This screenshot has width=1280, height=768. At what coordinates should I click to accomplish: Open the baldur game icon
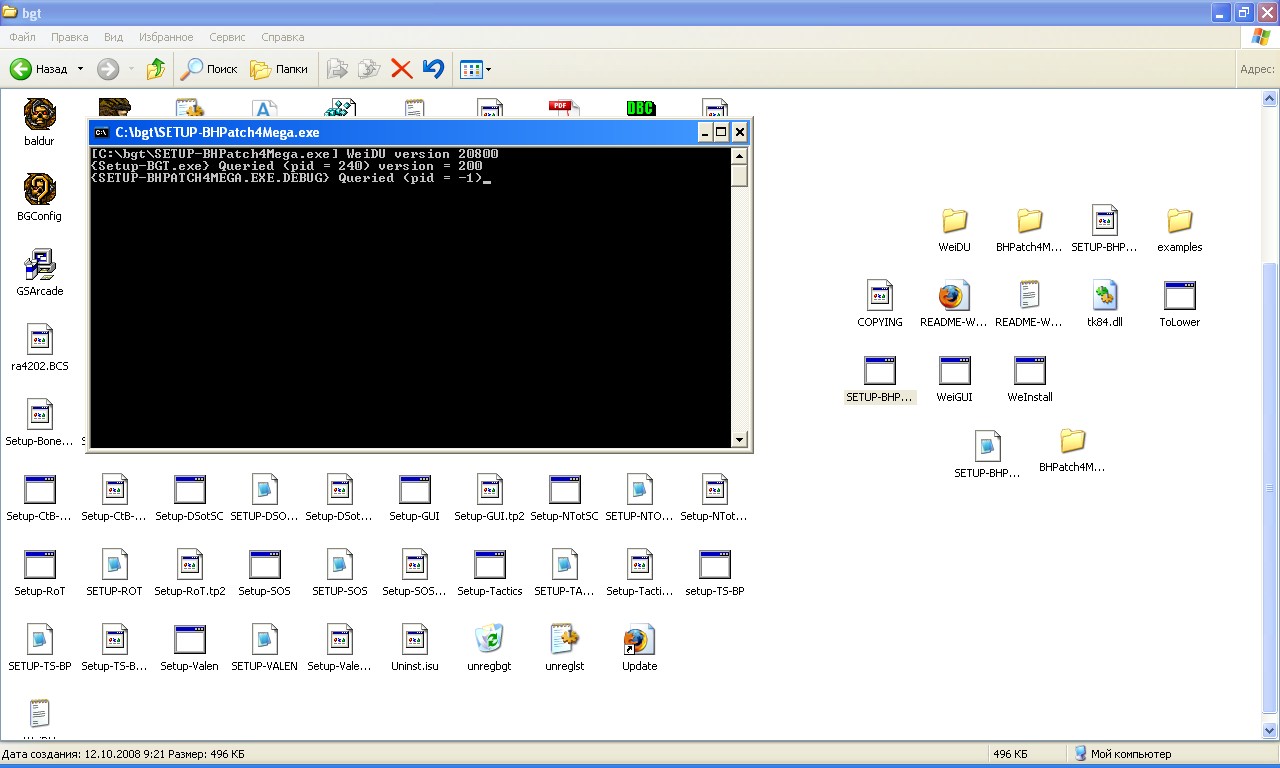(x=39, y=115)
